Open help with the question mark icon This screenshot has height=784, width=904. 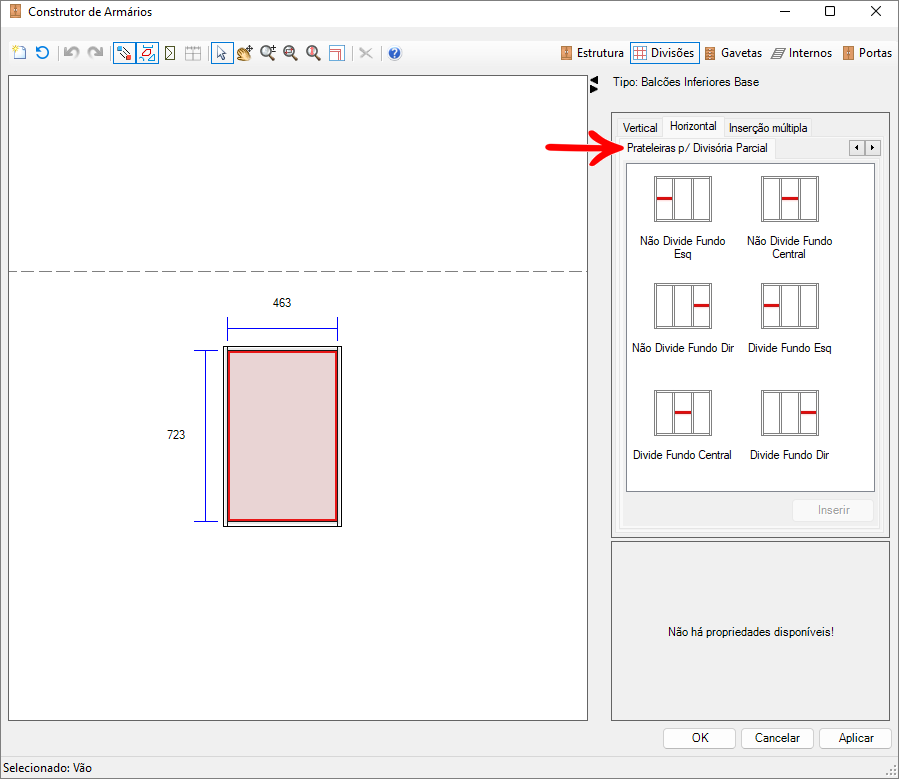[395, 54]
